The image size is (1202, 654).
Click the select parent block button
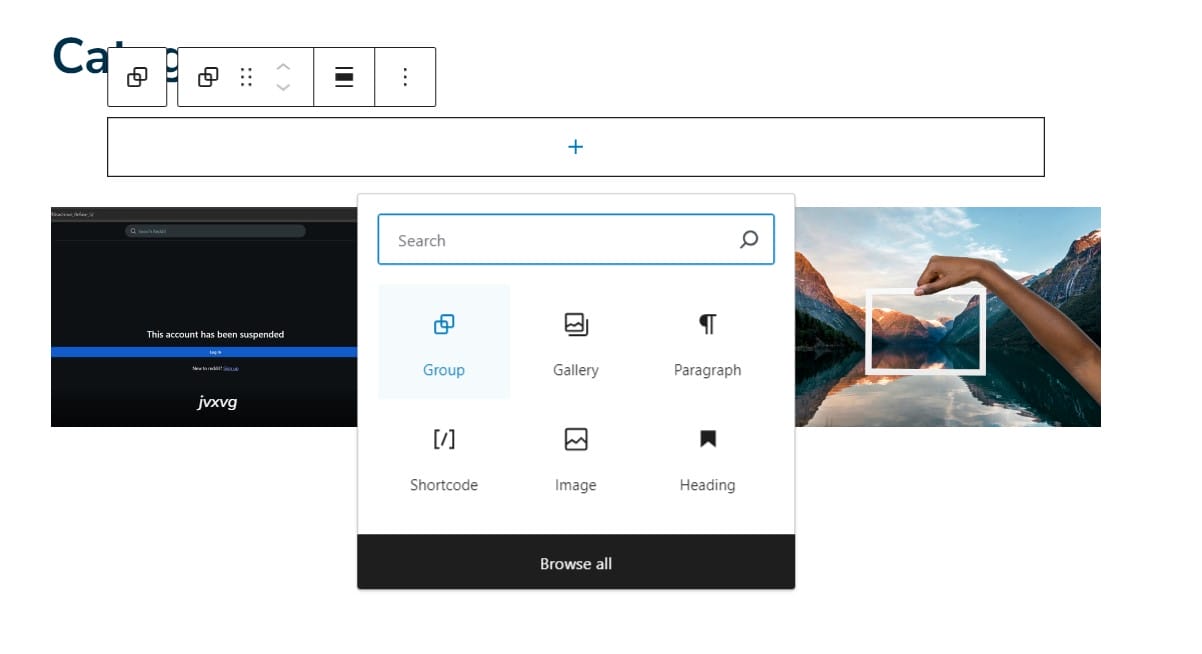pos(137,77)
